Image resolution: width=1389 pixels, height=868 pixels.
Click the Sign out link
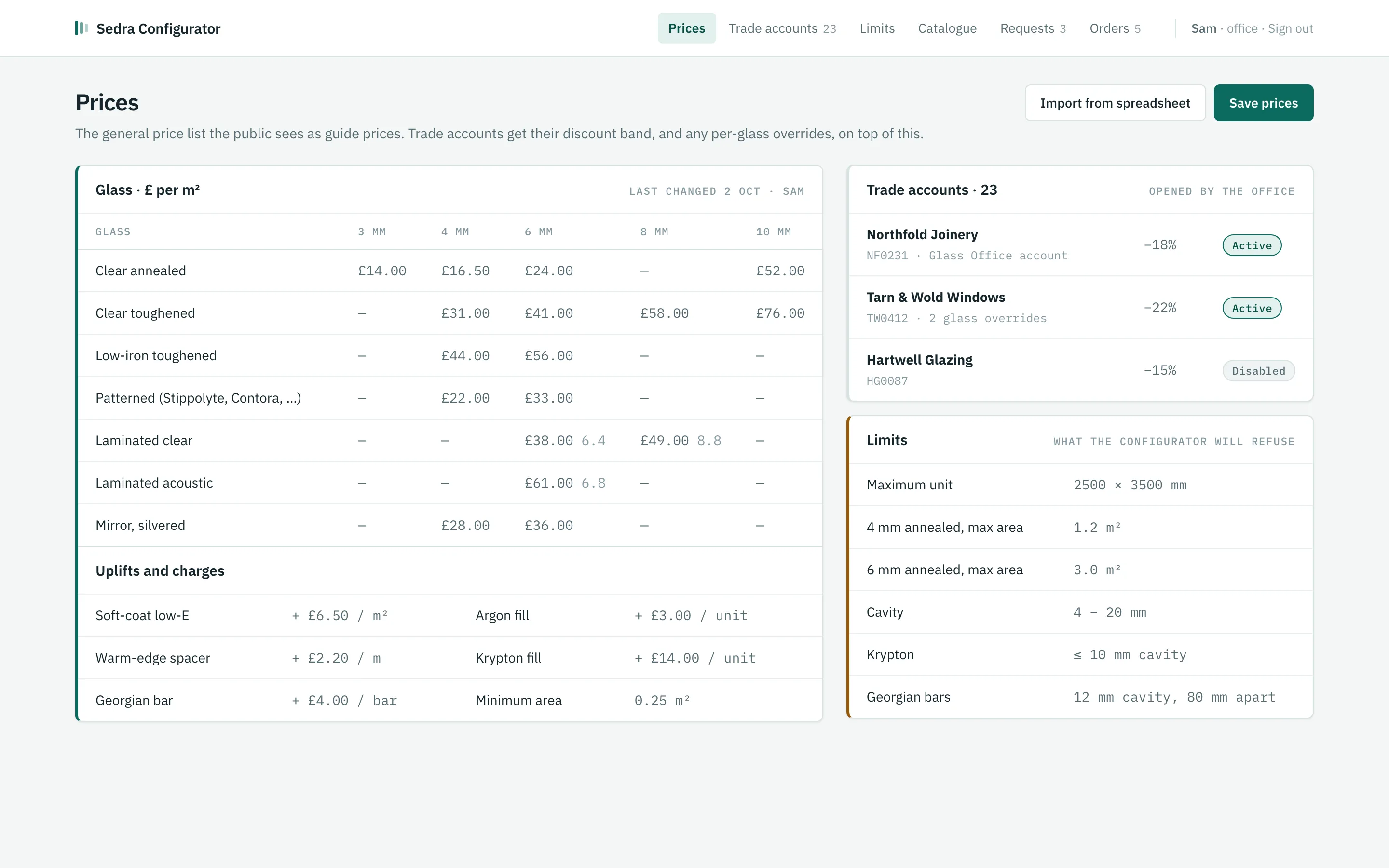(1290, 29)
